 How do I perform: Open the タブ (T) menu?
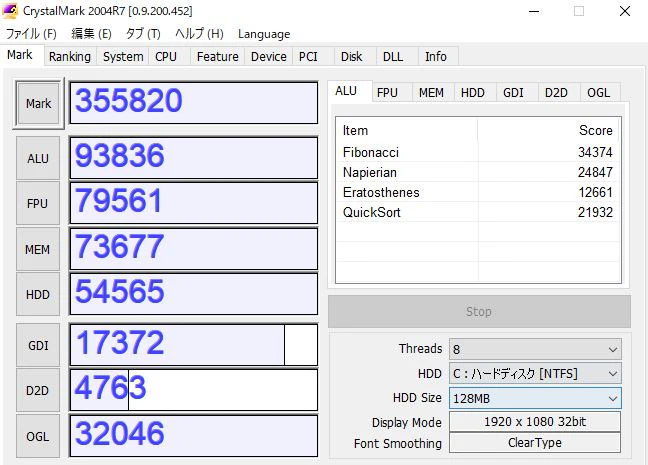pos(143,34)
